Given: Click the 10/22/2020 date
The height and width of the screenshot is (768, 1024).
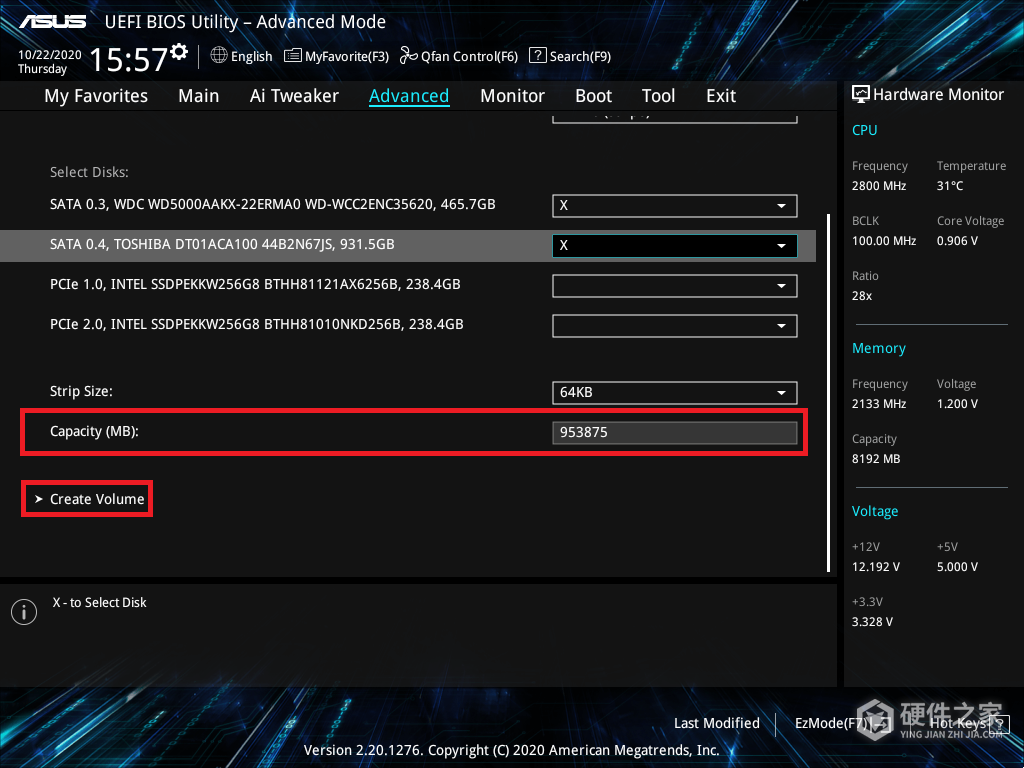Looking at the screenshot, I should point(50,55).
